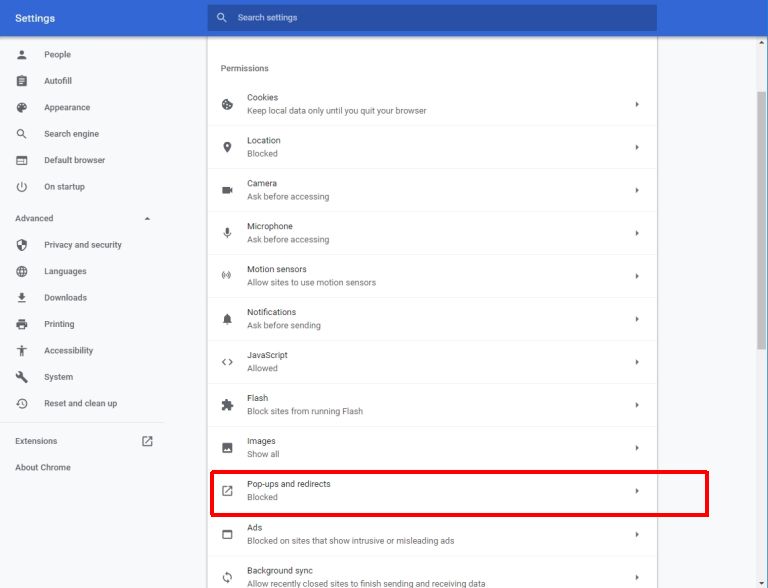Open the Extensions link
Image resolution: width=768 pixels, height=588 pixels.
click(x=36, y=441)
